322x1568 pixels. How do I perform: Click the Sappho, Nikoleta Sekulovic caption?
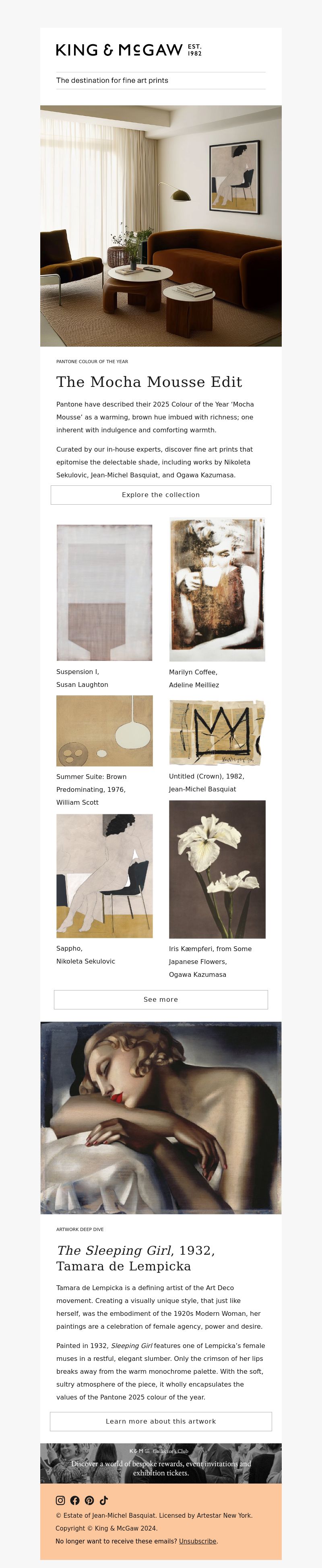(x=86, y=954)
